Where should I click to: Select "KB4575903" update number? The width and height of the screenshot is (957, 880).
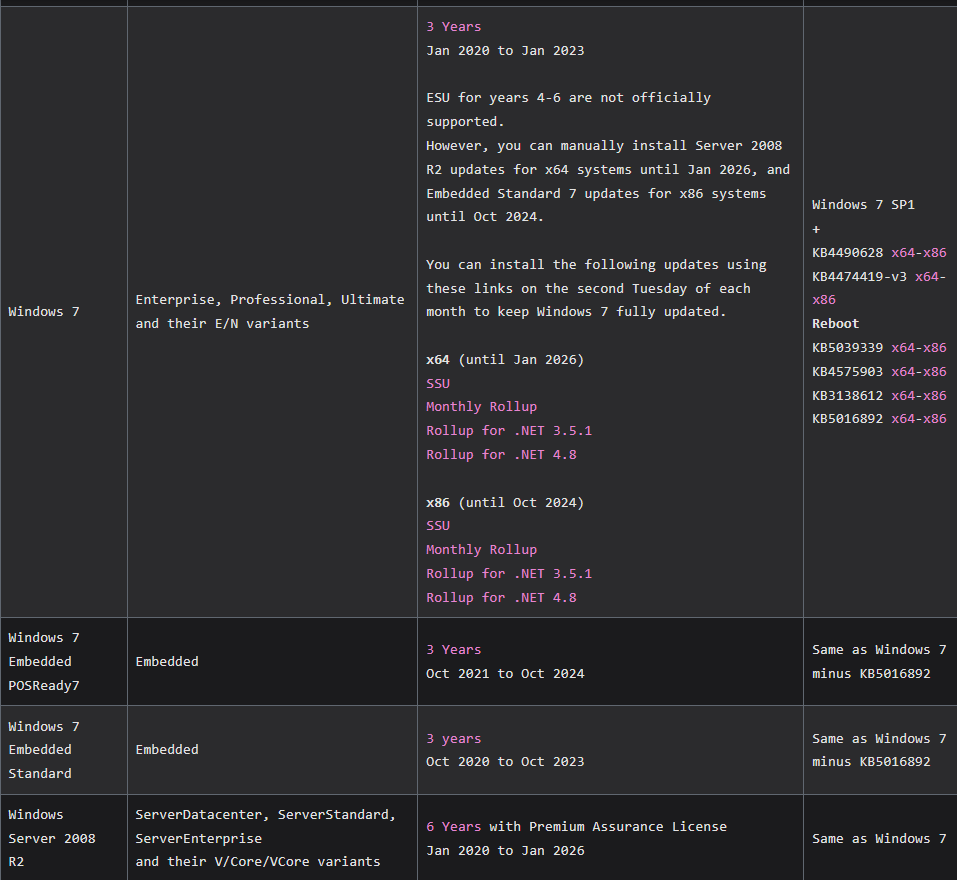click(x=847, y=372)
